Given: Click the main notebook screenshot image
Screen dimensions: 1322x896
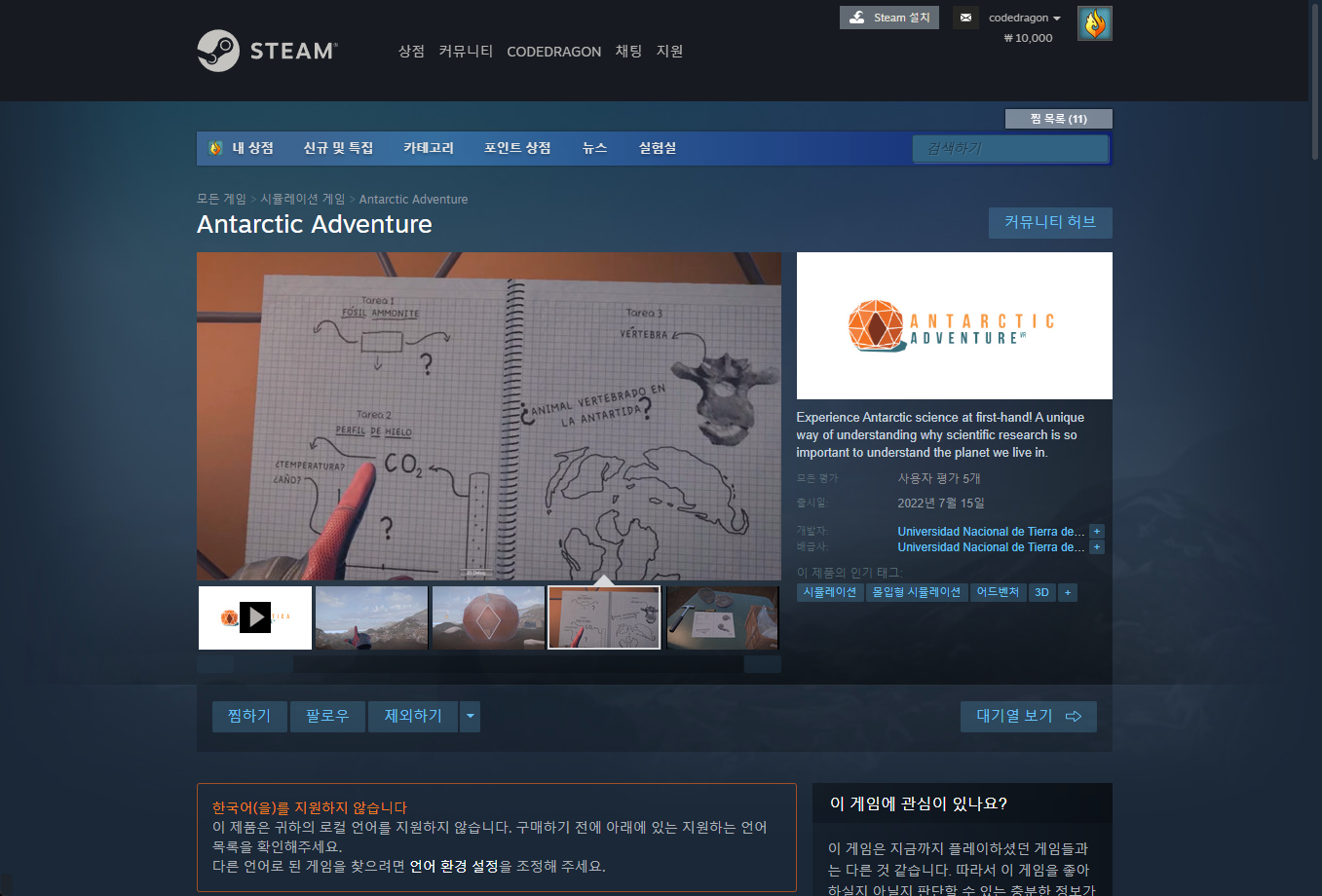Looking at the screenshot, I should (x=489, y=417).
